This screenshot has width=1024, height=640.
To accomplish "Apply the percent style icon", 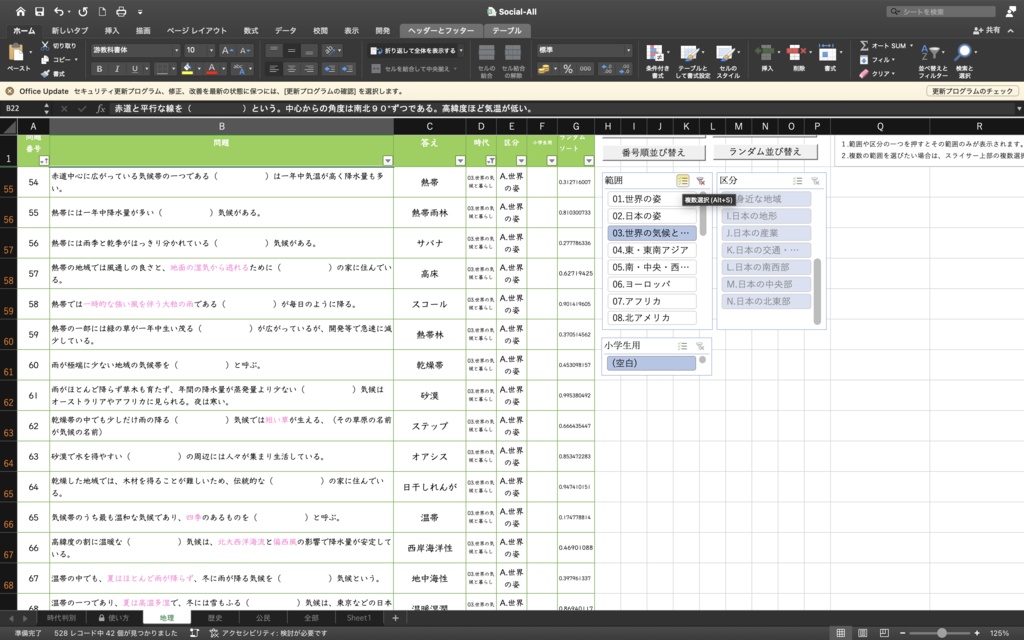I will [568, 68].
